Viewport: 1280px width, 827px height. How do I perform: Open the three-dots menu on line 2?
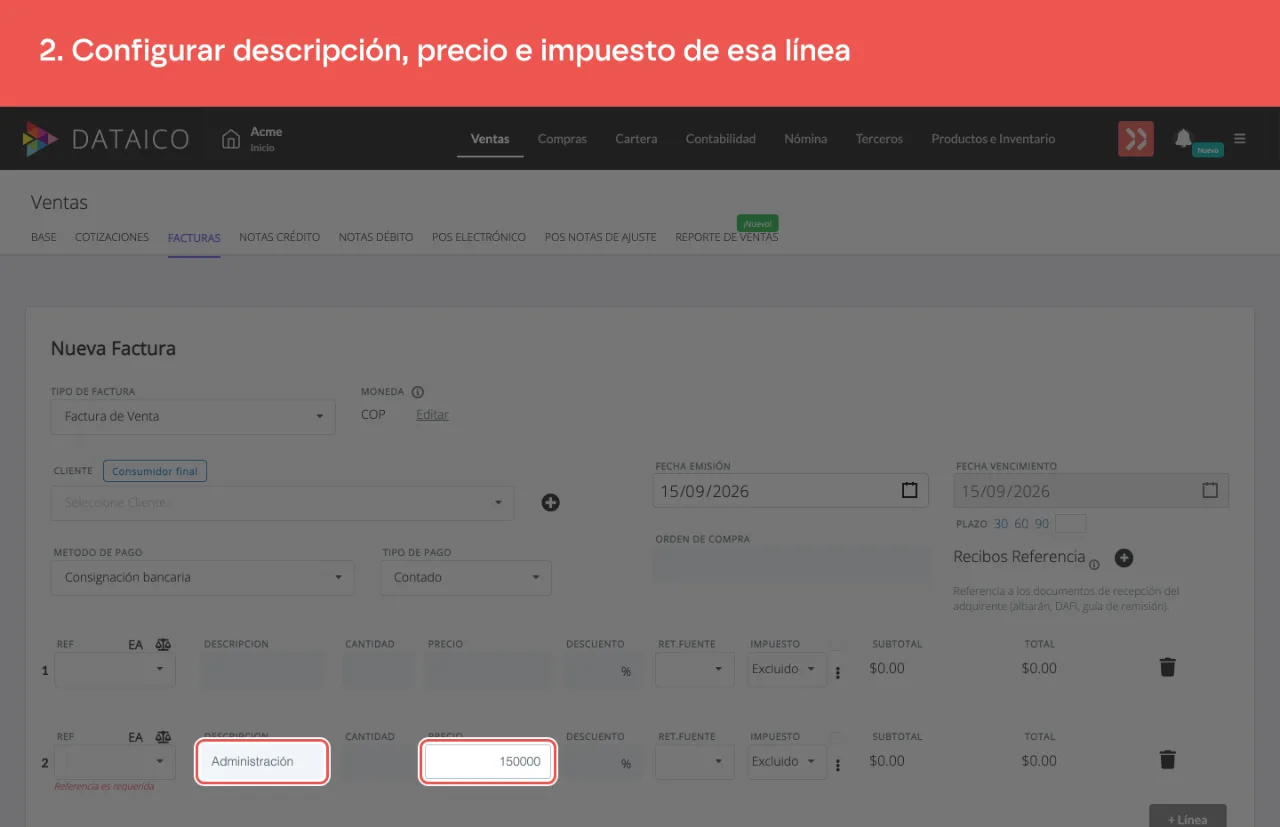[838, 765]
